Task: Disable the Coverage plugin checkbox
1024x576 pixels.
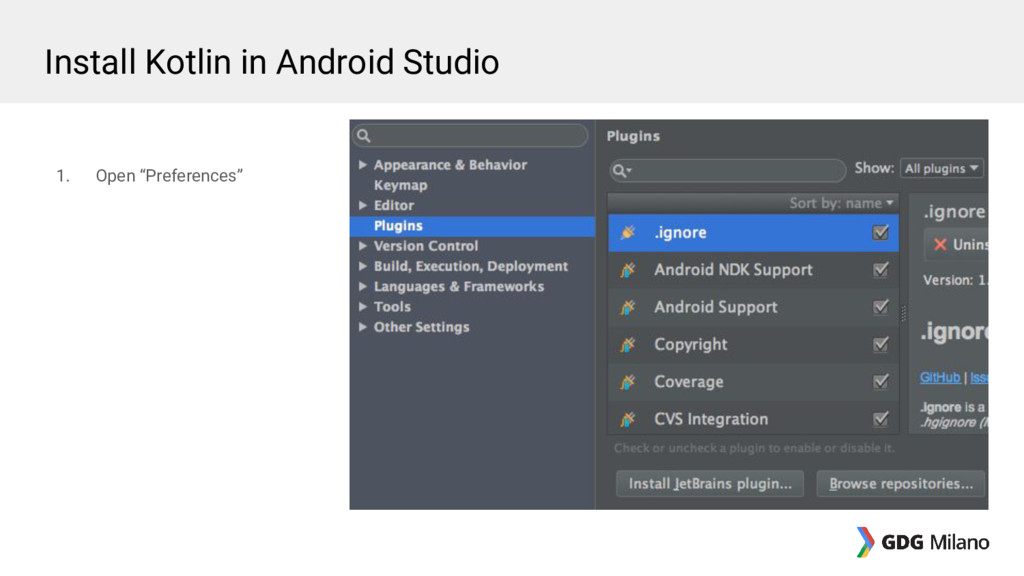Action: [880, 381]
